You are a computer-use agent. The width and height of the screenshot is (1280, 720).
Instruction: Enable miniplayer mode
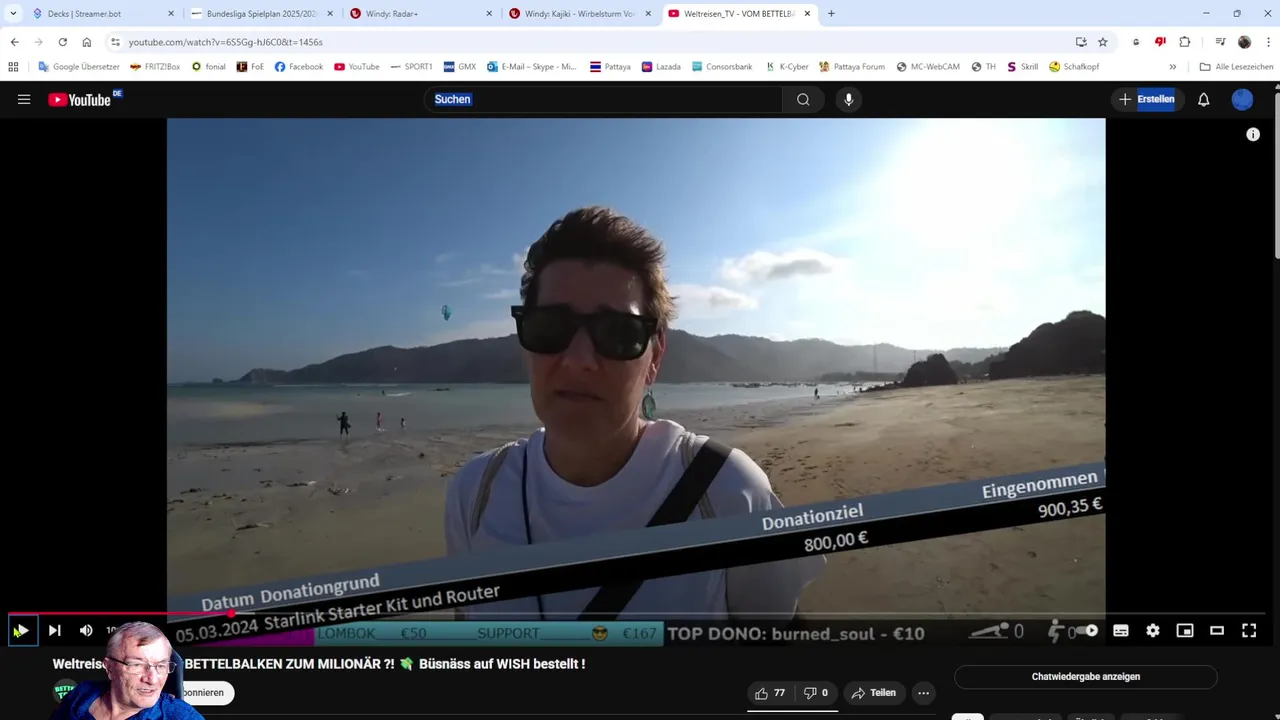coord(1185,630)
